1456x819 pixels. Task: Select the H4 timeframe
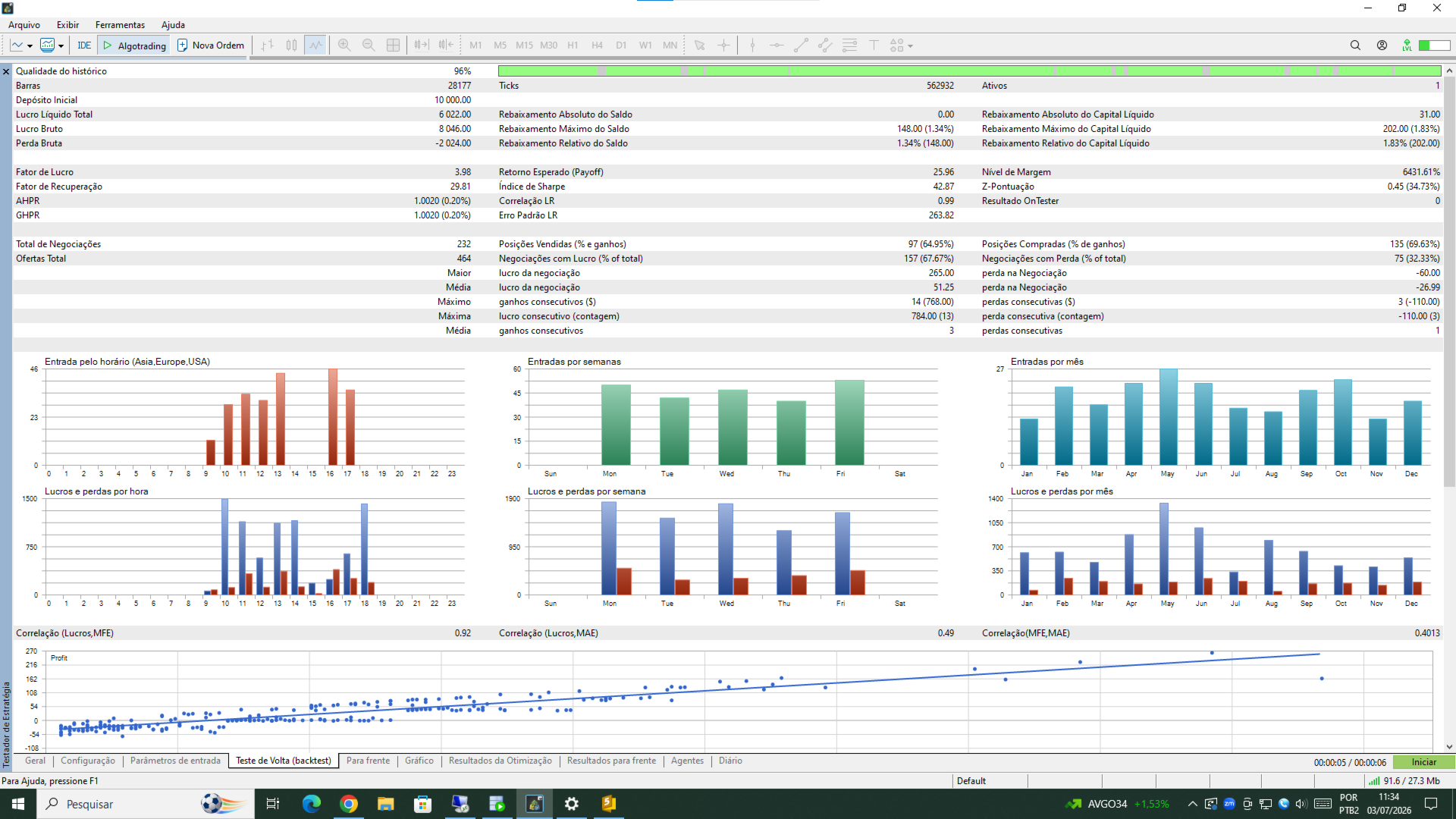point(597,45)
